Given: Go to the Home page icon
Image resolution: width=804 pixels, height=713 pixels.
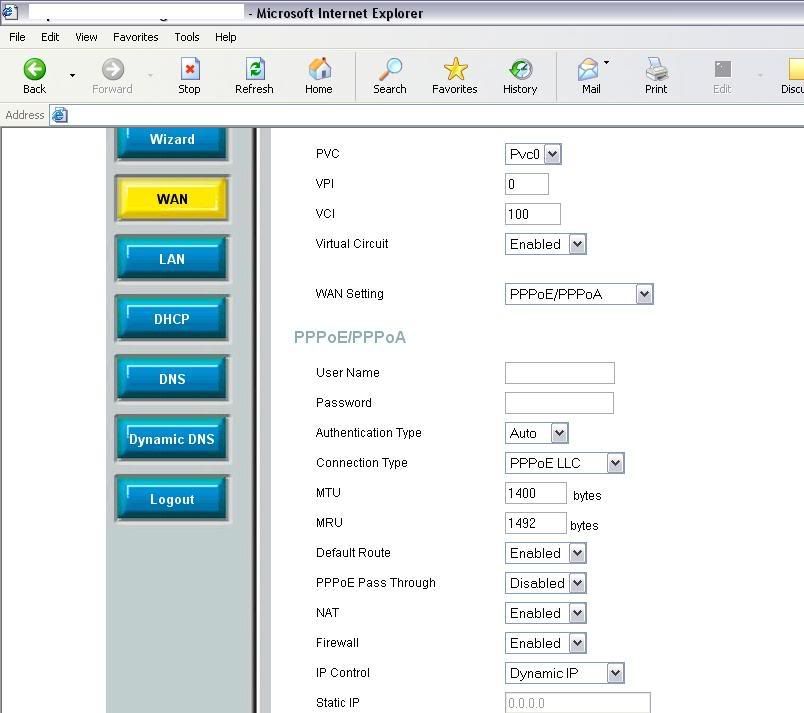Looking at the screenshot, I should [x=319, y=69].
